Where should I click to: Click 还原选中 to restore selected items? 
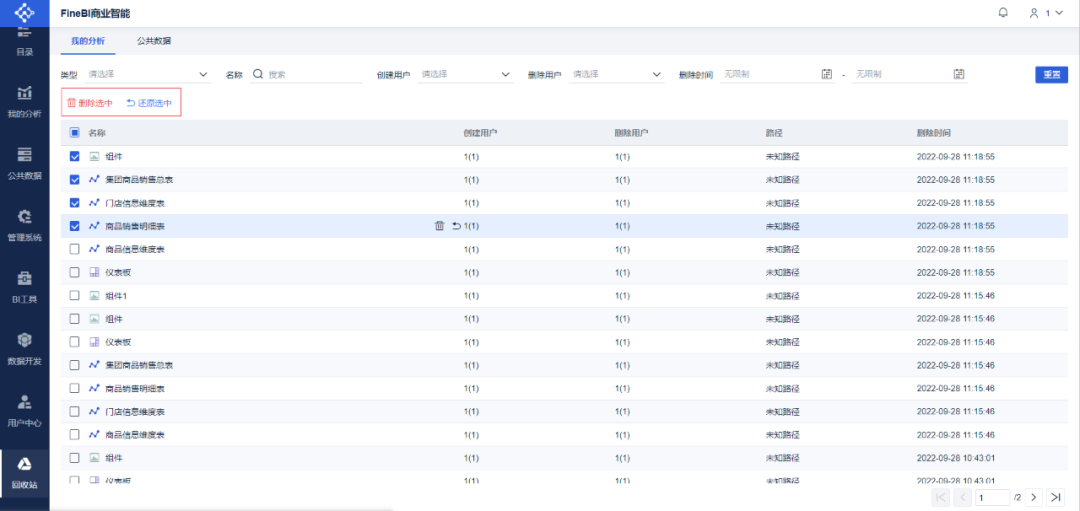(149, 103)
